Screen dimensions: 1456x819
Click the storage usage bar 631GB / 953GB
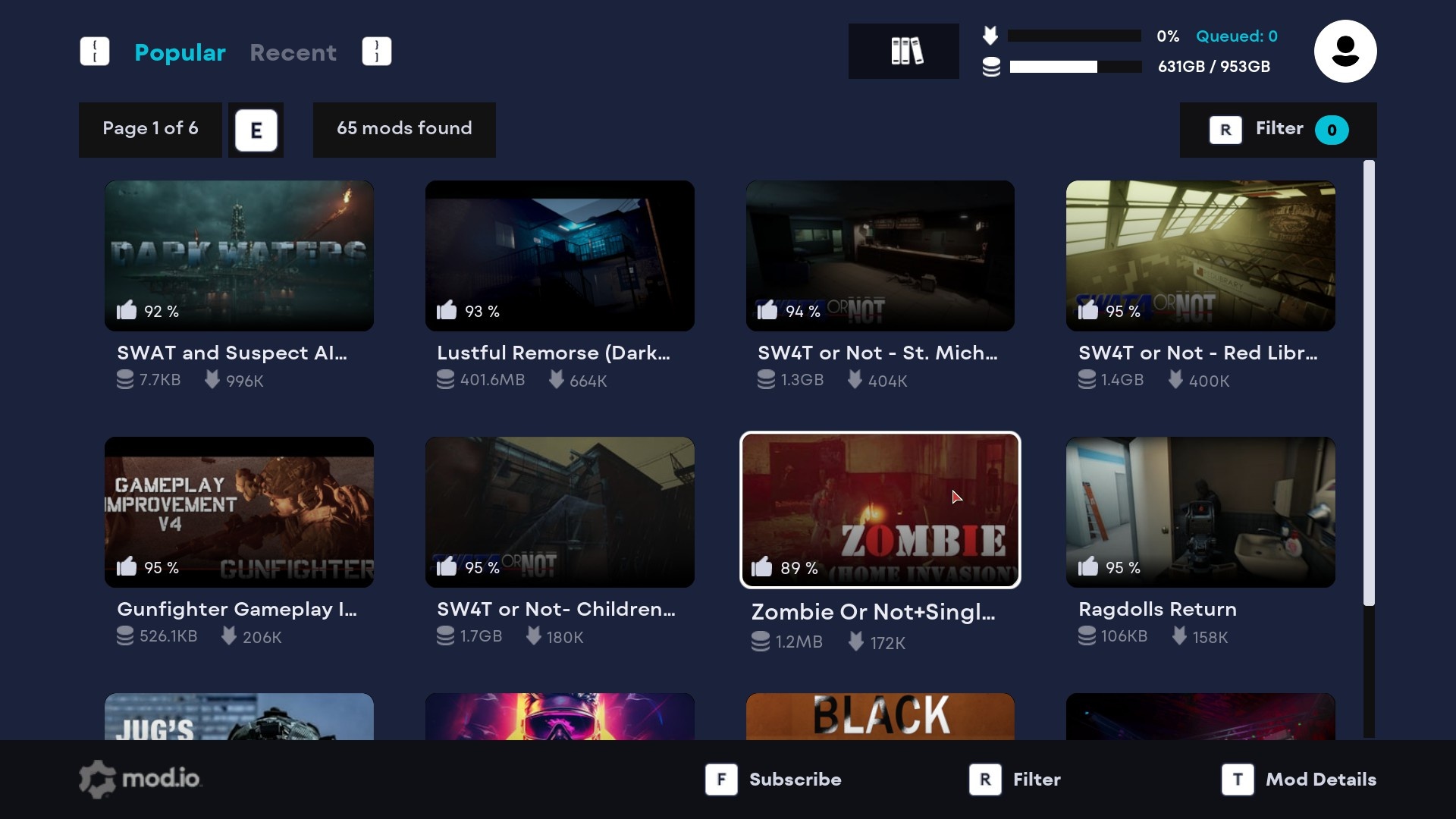[x=1076, y=67]
